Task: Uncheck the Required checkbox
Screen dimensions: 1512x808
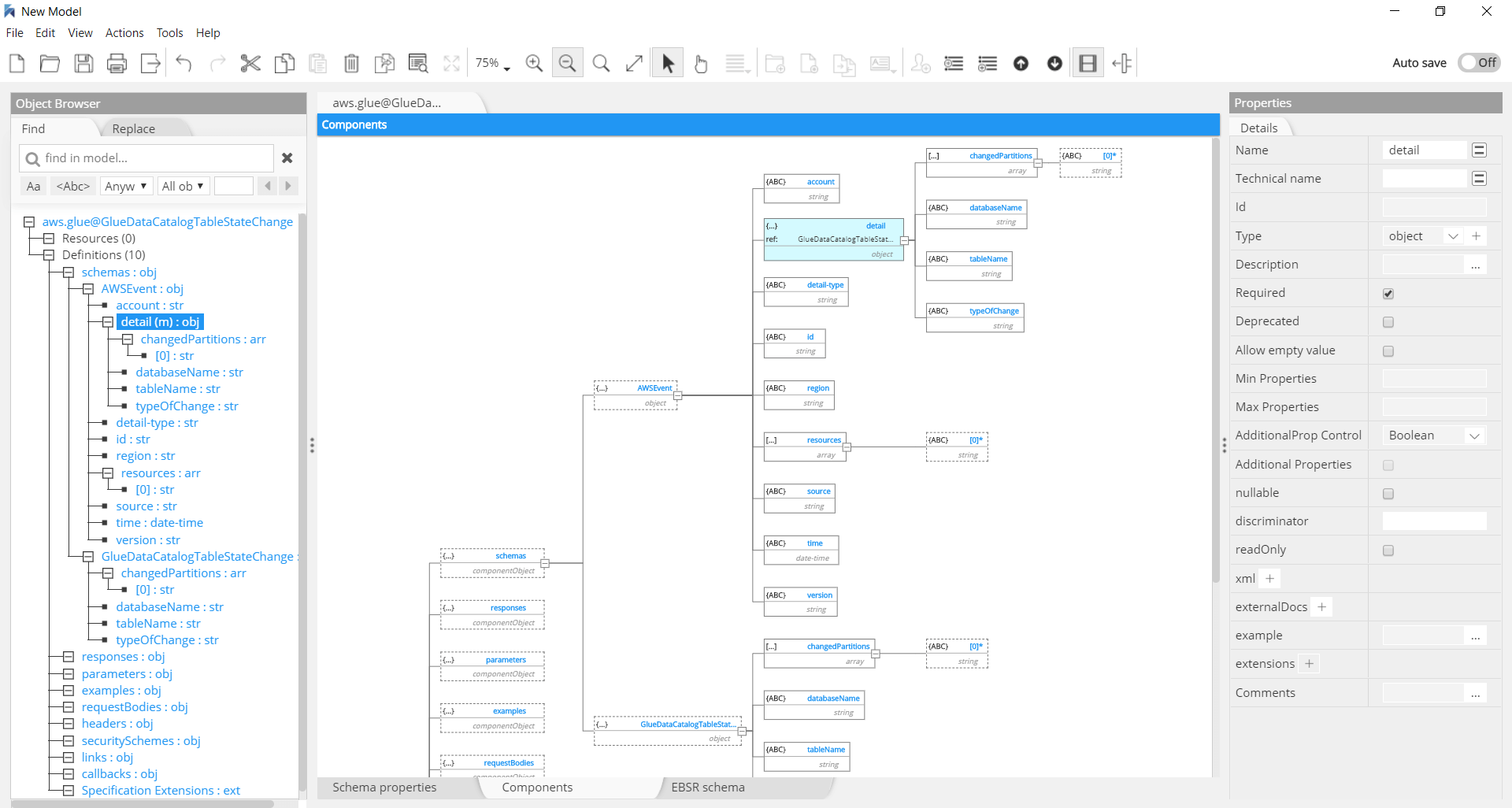Action: click(x=1388, y=294)
